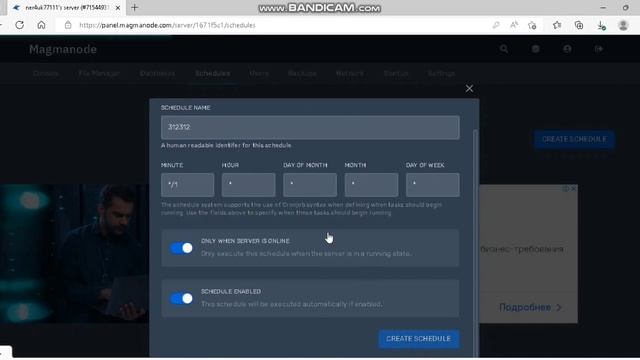Click the saved passwords key icon
Image resolution: width=640 pixels, height=360 pixels.
pos(496,25)
